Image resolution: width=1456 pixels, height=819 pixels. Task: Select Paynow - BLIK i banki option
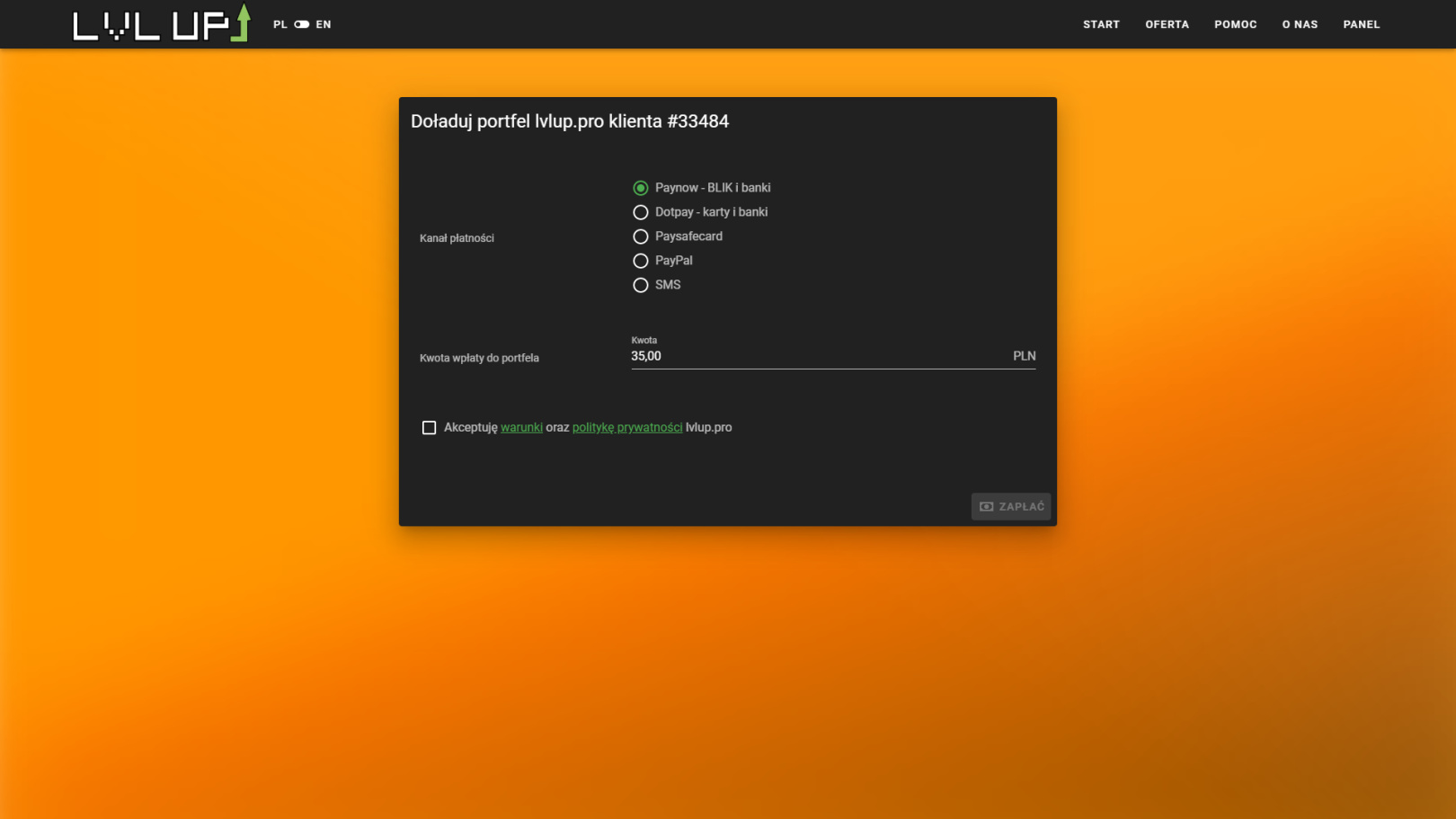click(x=641, y=188)
